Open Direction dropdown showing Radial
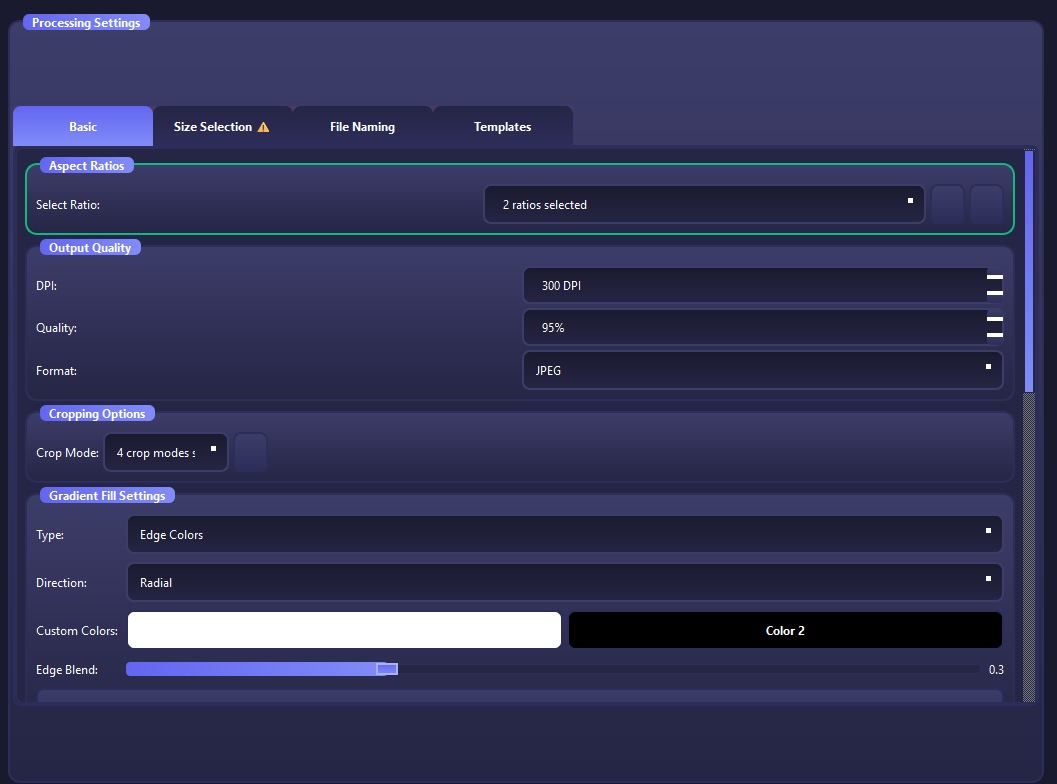 [x=564, y=582]
